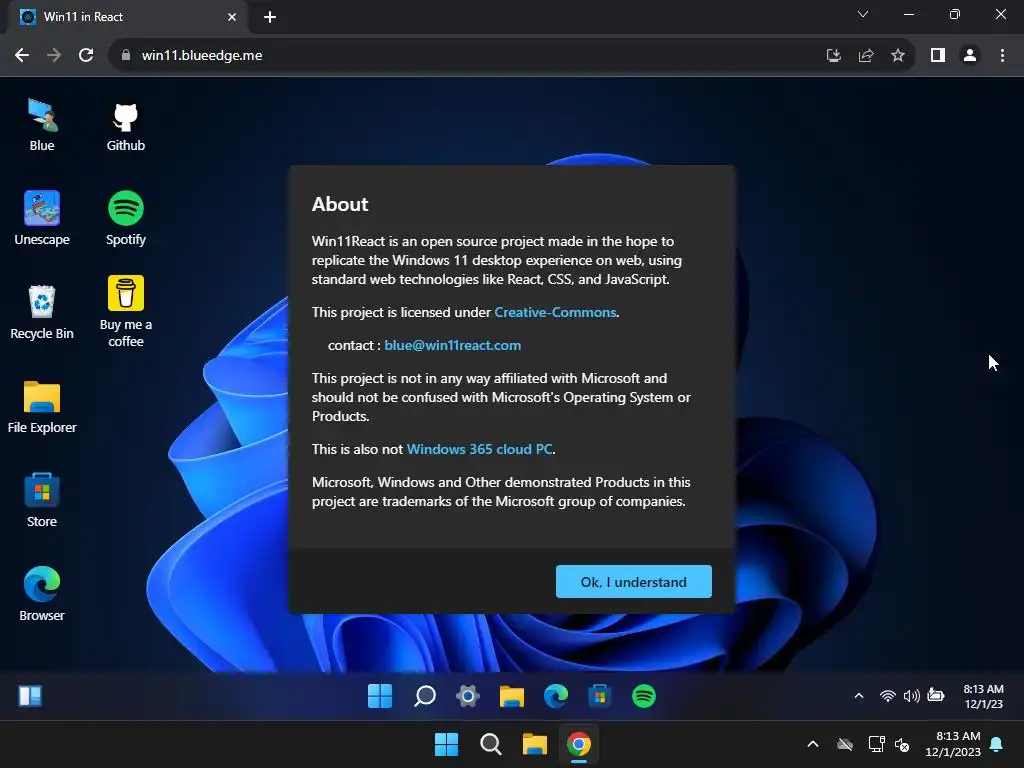1024x768 pixels.
Task: Open Chrome three-dot menu
Action: [x=1002, y=56]
